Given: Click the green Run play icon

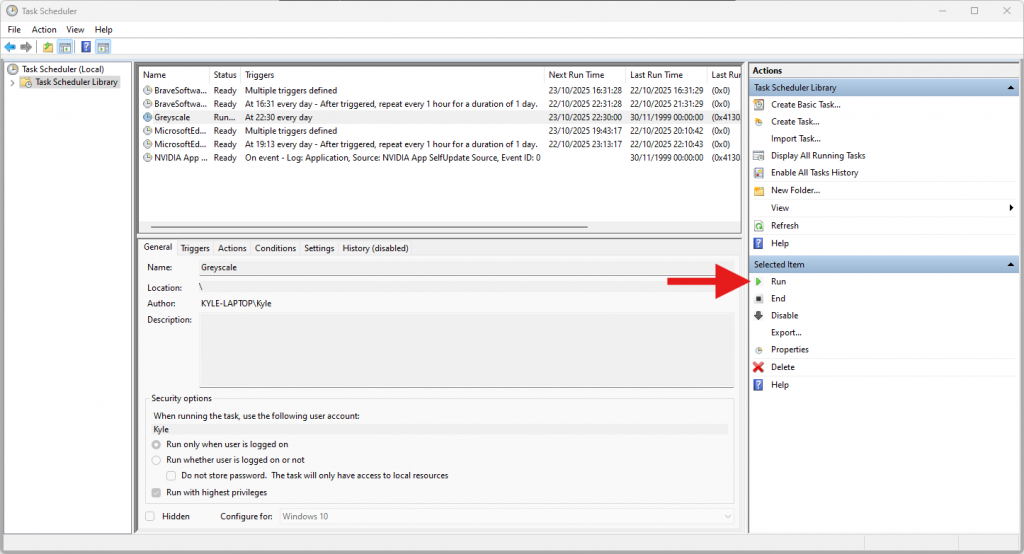Looking at the screenshot, I should 759,282.
